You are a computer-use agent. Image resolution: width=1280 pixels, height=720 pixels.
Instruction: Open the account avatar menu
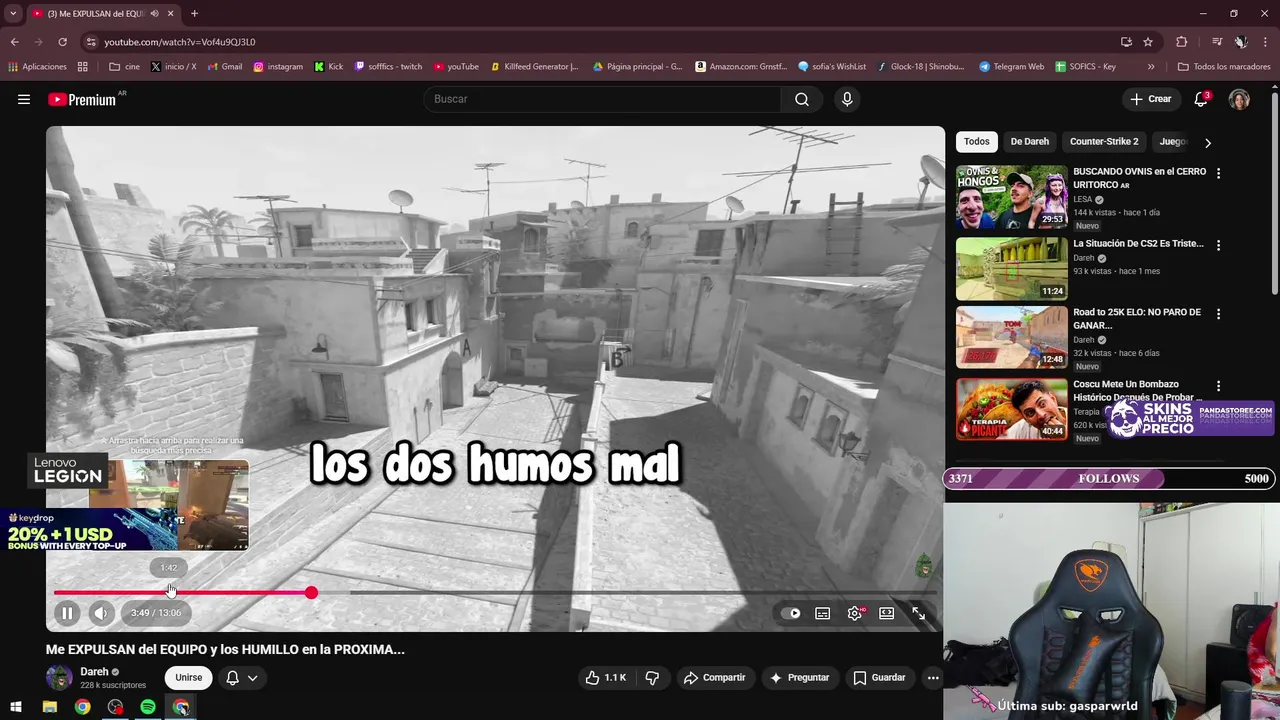pyautogui.click(x=1239, y=99)
